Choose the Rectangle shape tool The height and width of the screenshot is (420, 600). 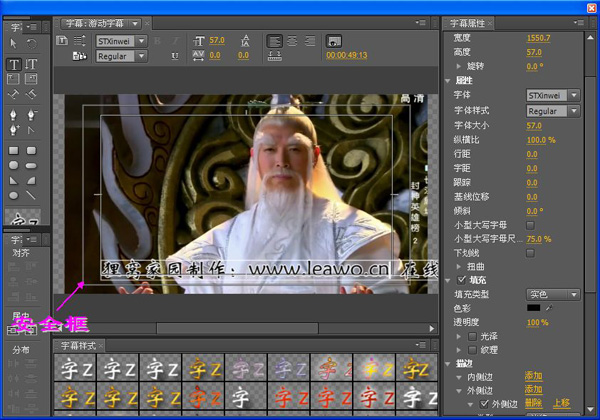(13, 150)
